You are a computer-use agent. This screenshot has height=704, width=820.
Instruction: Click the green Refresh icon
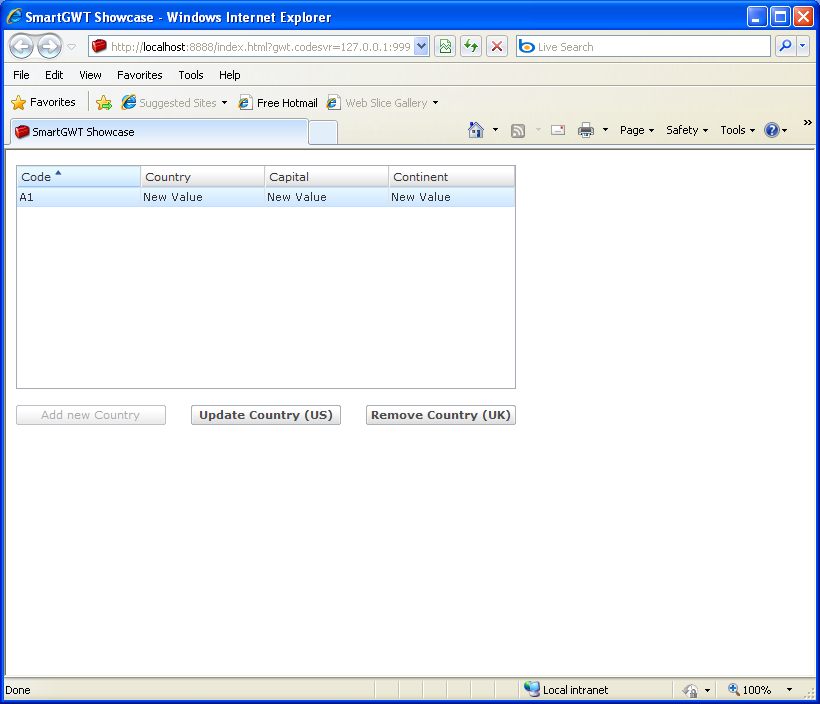471,47
